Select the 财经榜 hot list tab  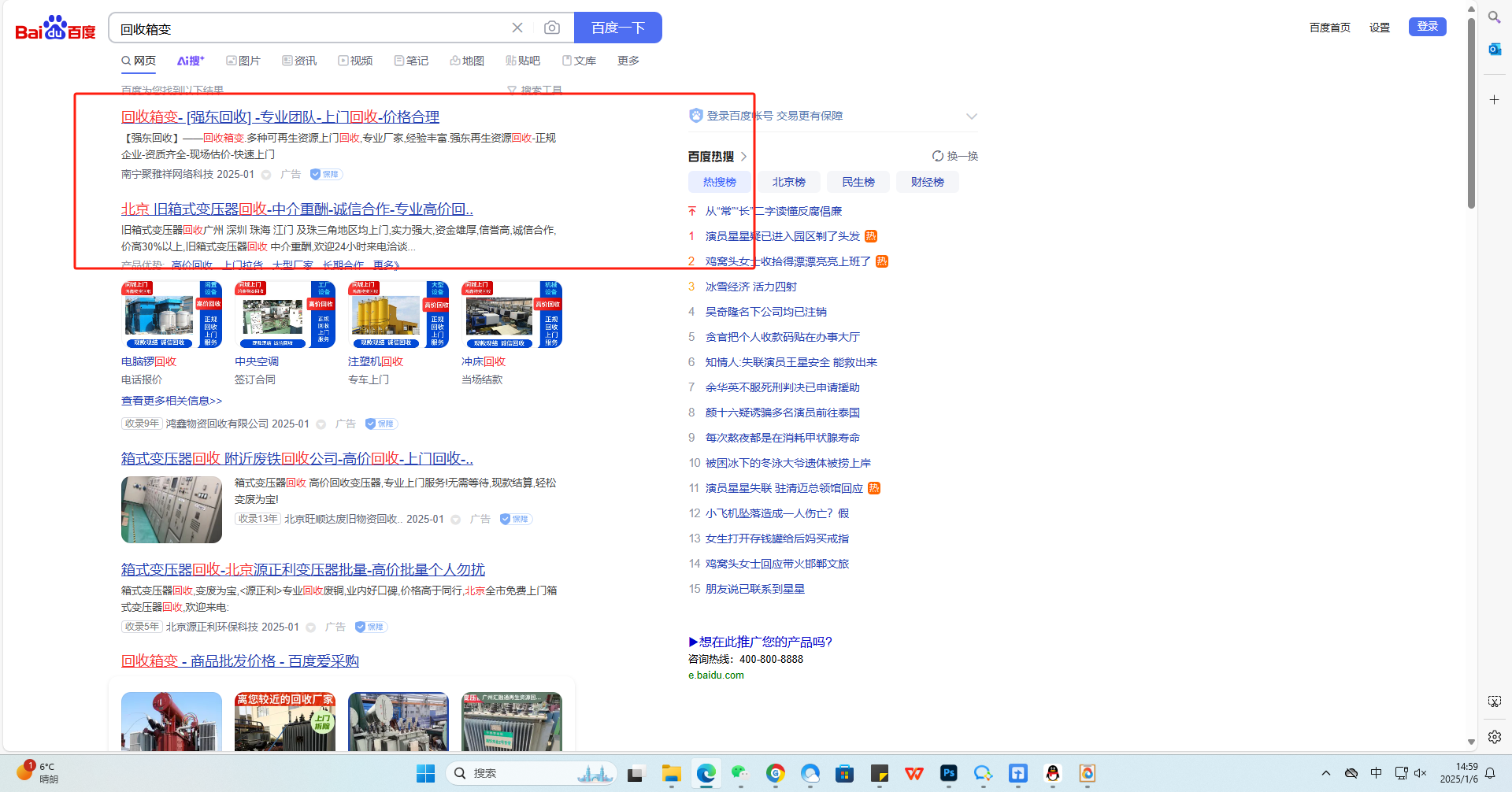click(927, 182)
